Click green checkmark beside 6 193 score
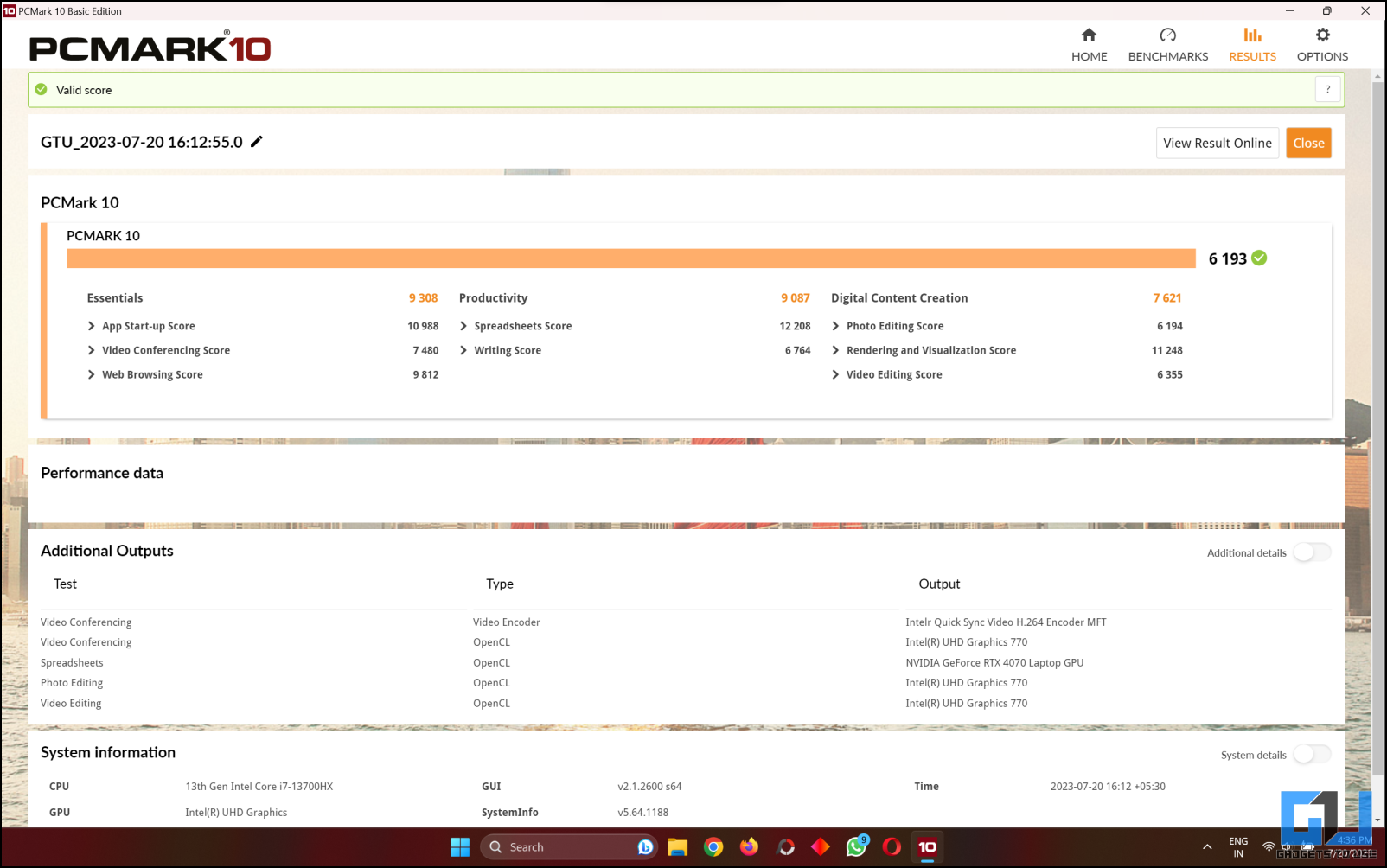Screen dimensions: 1387x868 [1259, 258]
